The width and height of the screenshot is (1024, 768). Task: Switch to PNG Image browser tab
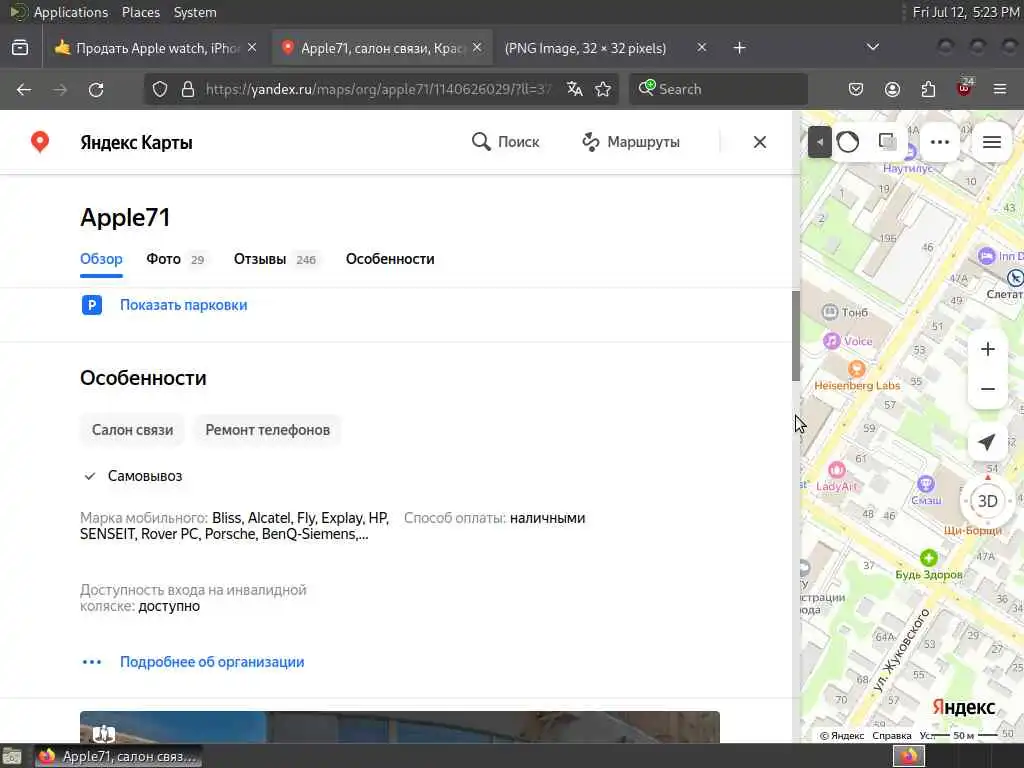coord(585,48)
